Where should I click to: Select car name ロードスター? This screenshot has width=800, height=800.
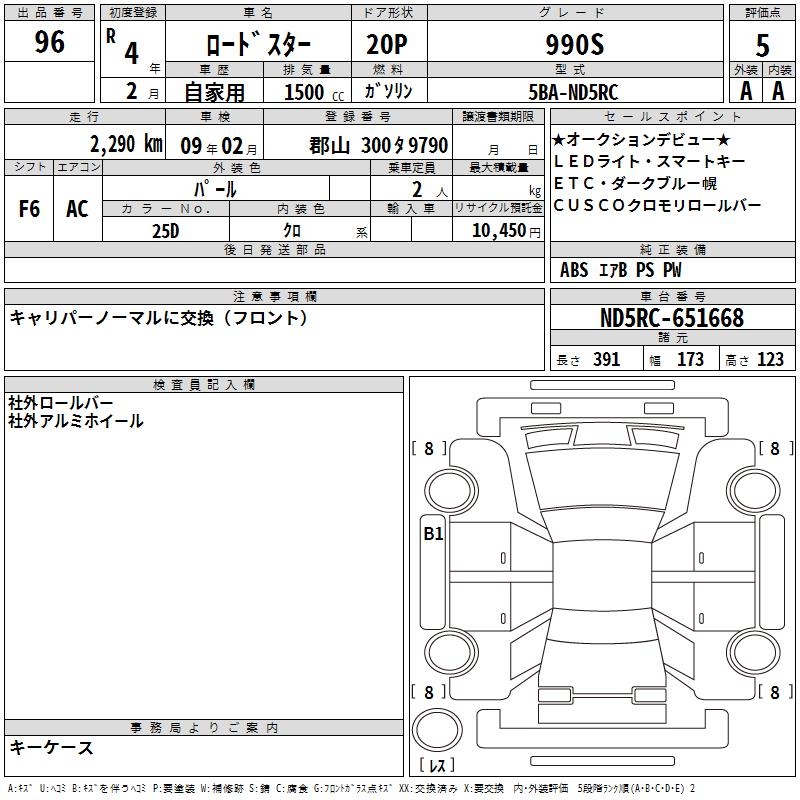point(258,45)
